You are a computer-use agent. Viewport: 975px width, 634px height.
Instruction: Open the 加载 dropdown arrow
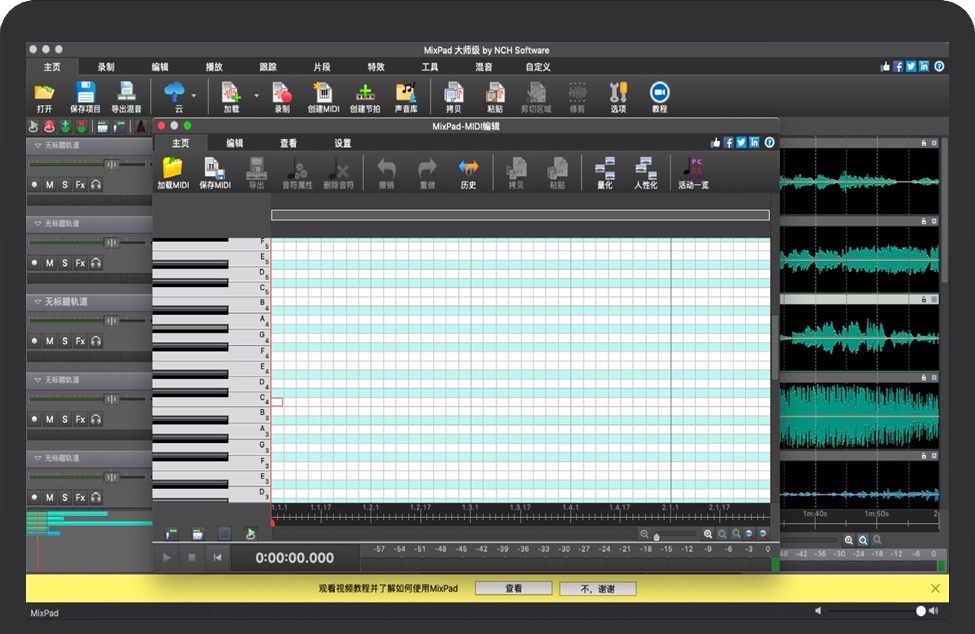256,96
